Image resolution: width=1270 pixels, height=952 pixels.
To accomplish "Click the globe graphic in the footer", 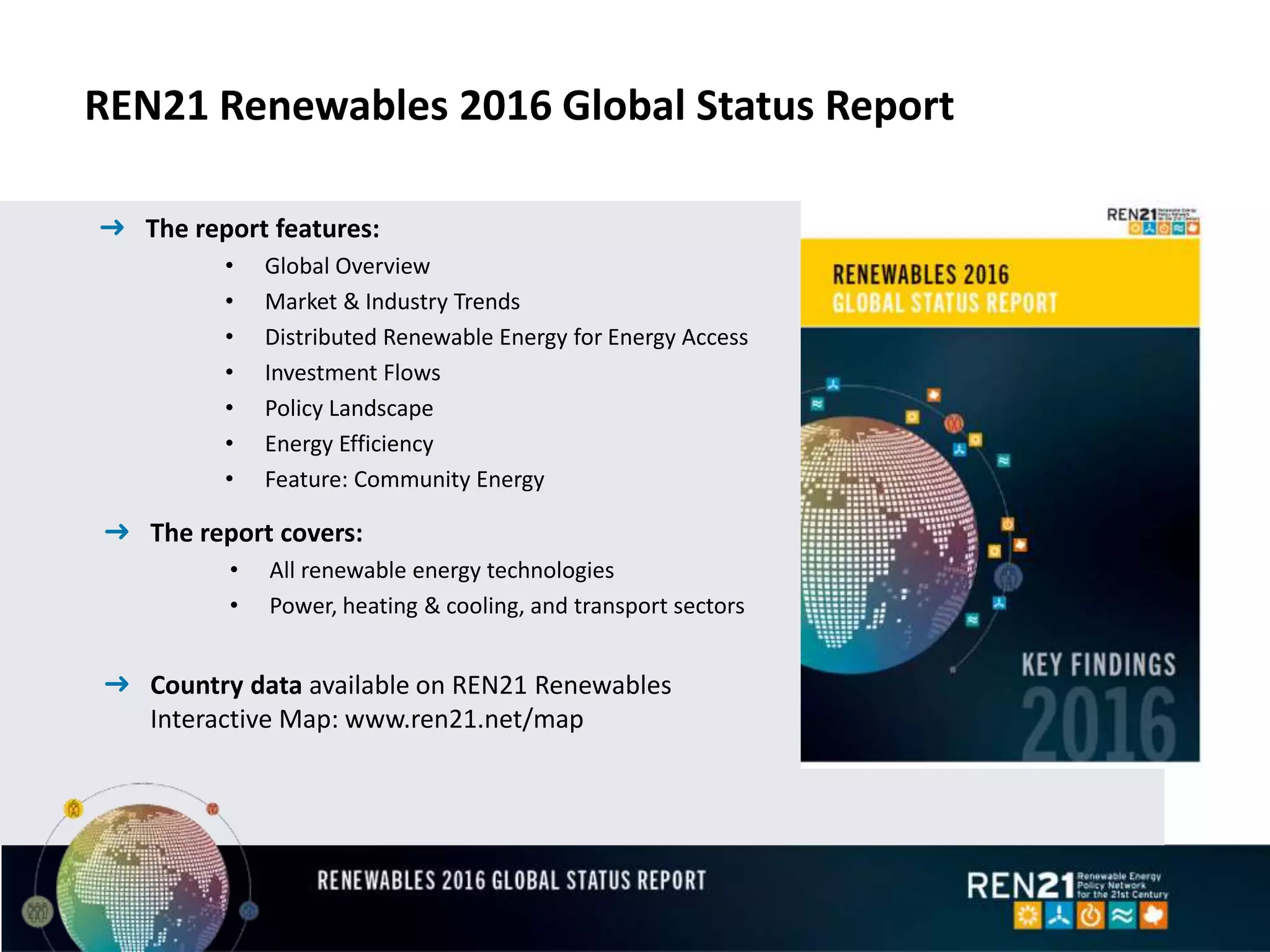I will click(x=142, y=877).
